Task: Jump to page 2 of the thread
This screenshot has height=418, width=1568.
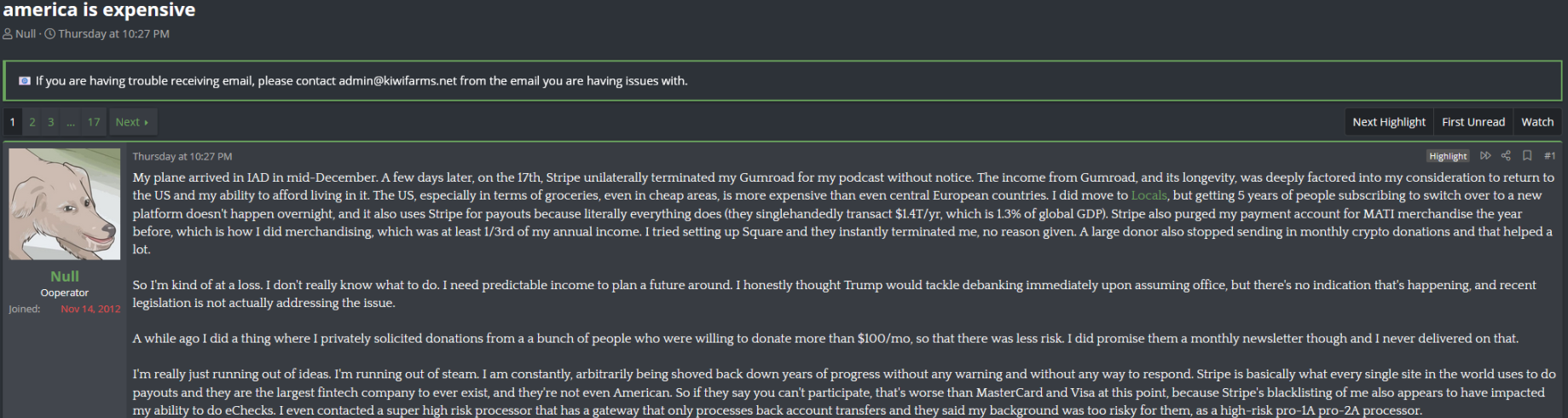Action: [32, 122]
